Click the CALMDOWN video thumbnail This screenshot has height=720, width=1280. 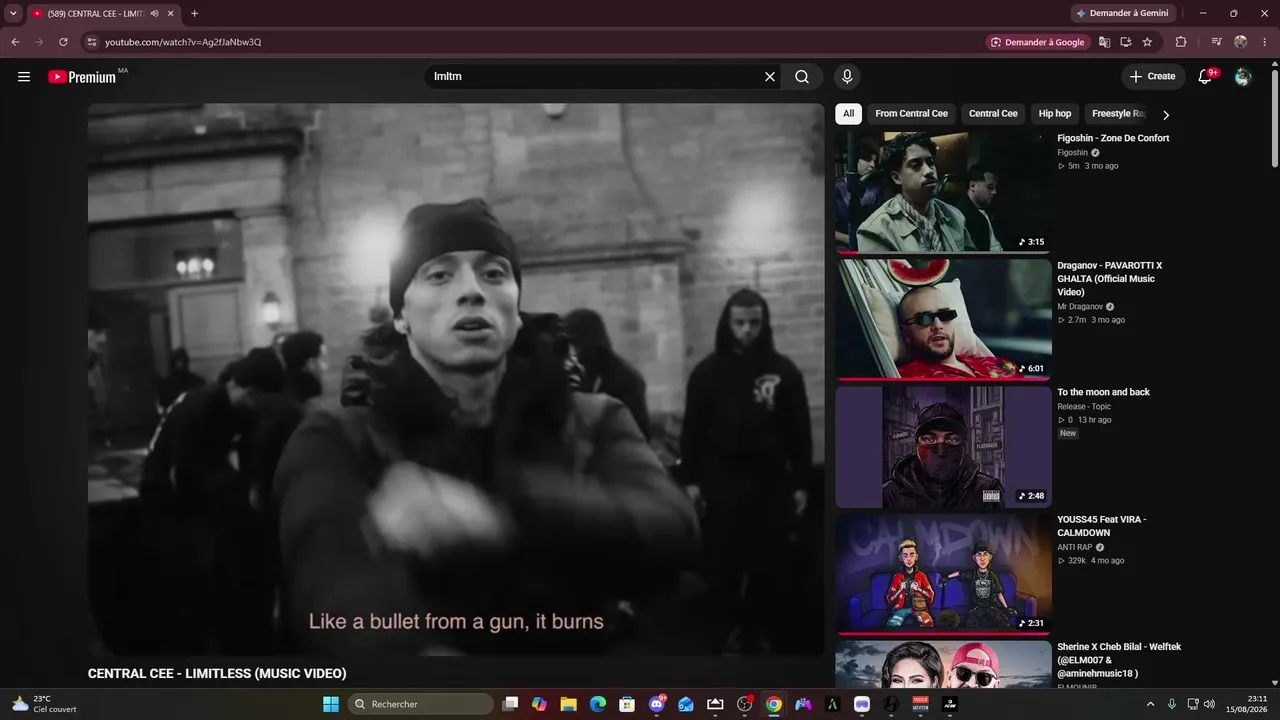(x=943, y=574)
